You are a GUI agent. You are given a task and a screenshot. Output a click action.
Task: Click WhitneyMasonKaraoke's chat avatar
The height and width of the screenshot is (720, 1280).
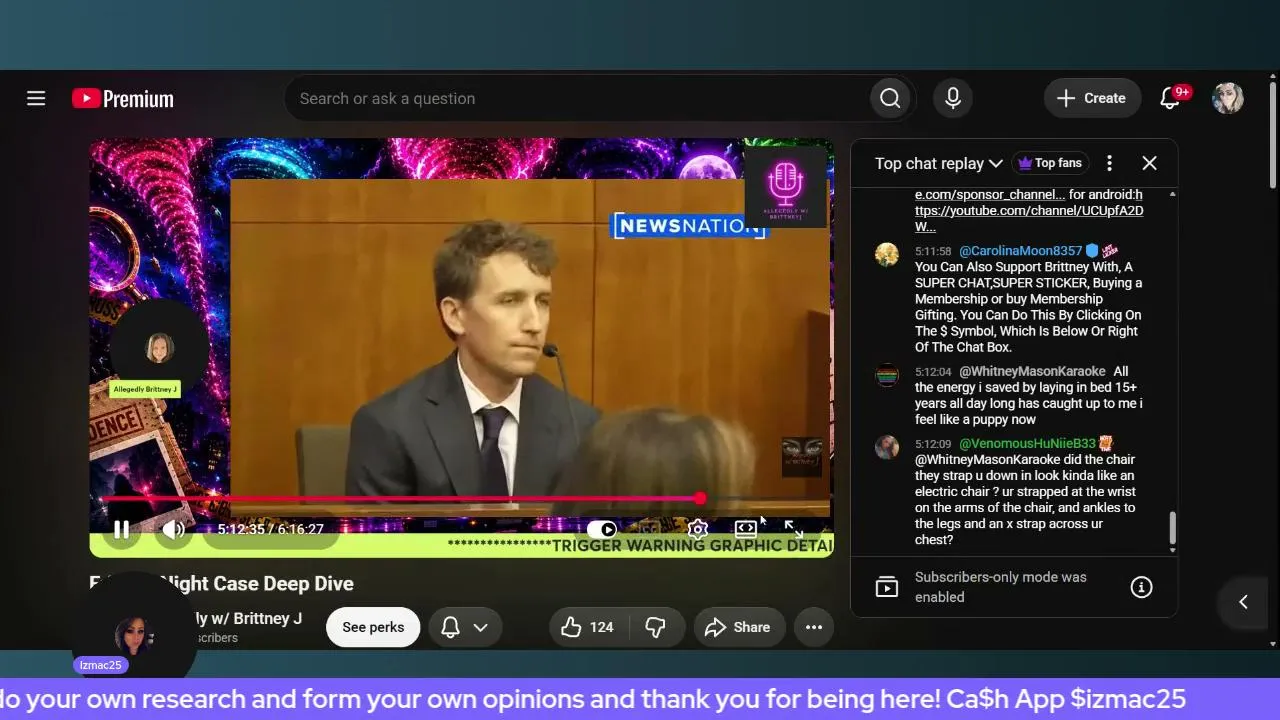pyautogui.click(x=887, y=375)
